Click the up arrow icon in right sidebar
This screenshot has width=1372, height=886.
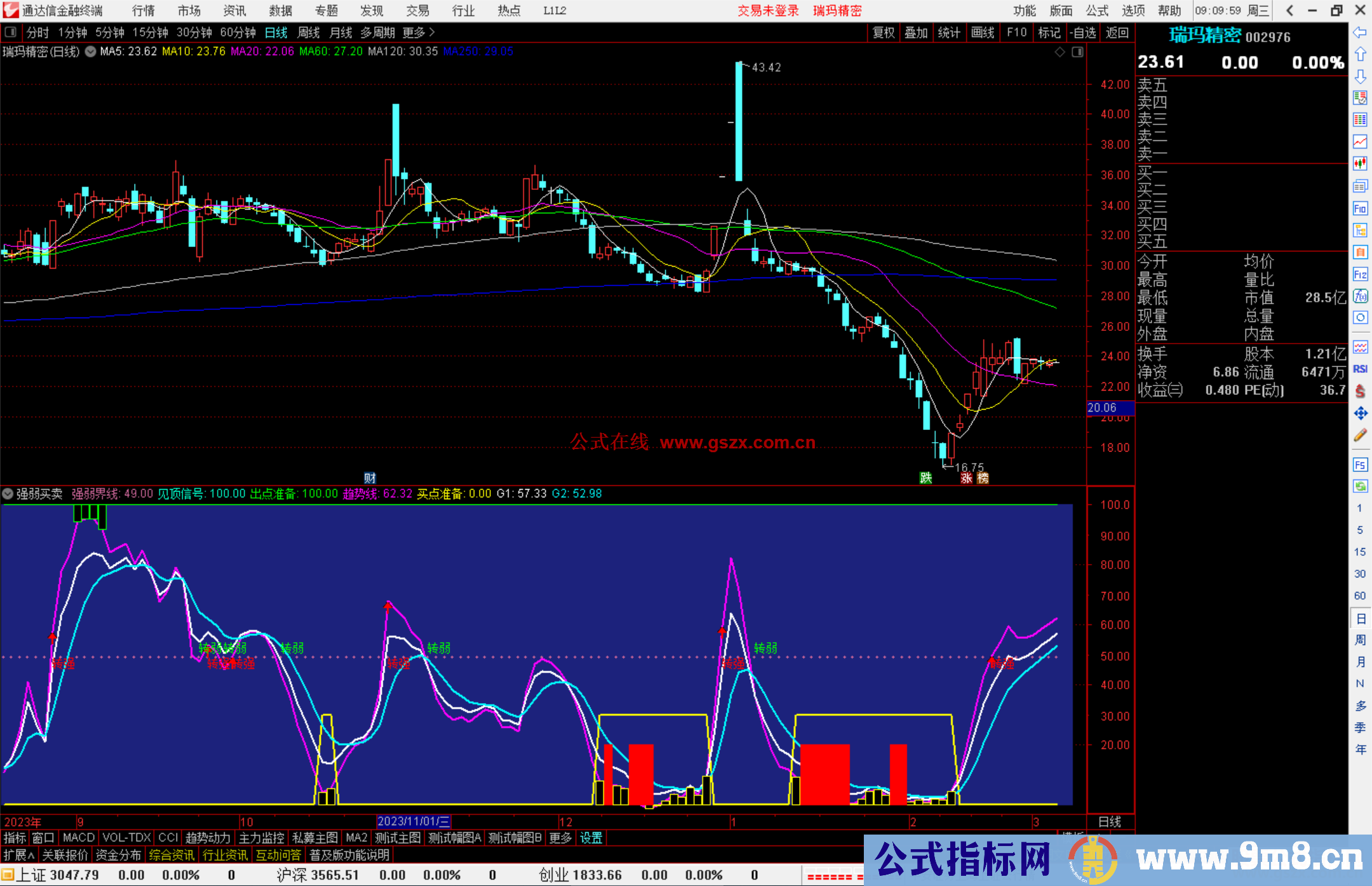[1360, 54]
